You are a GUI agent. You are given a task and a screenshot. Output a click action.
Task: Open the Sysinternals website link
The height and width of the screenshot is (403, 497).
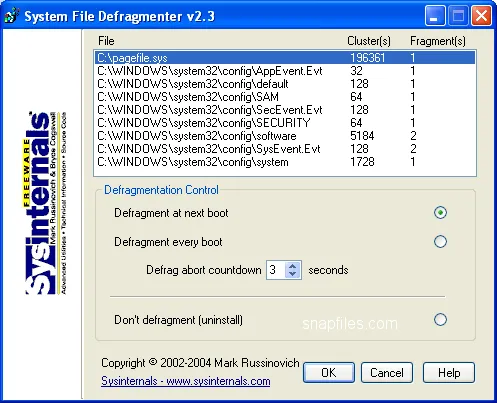coord(186,381)
